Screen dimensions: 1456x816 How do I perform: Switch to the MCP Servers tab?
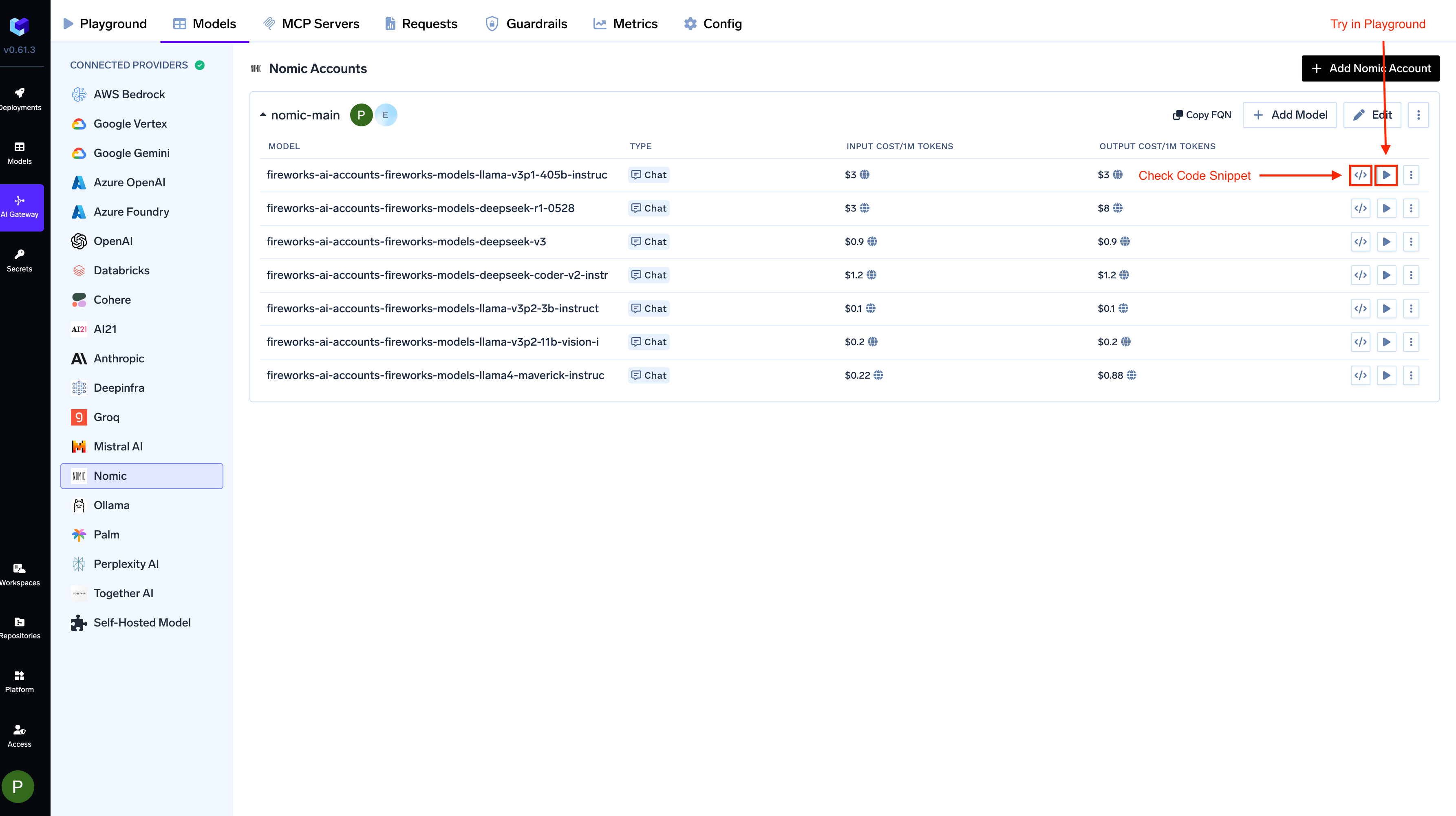tap(311, 24)
